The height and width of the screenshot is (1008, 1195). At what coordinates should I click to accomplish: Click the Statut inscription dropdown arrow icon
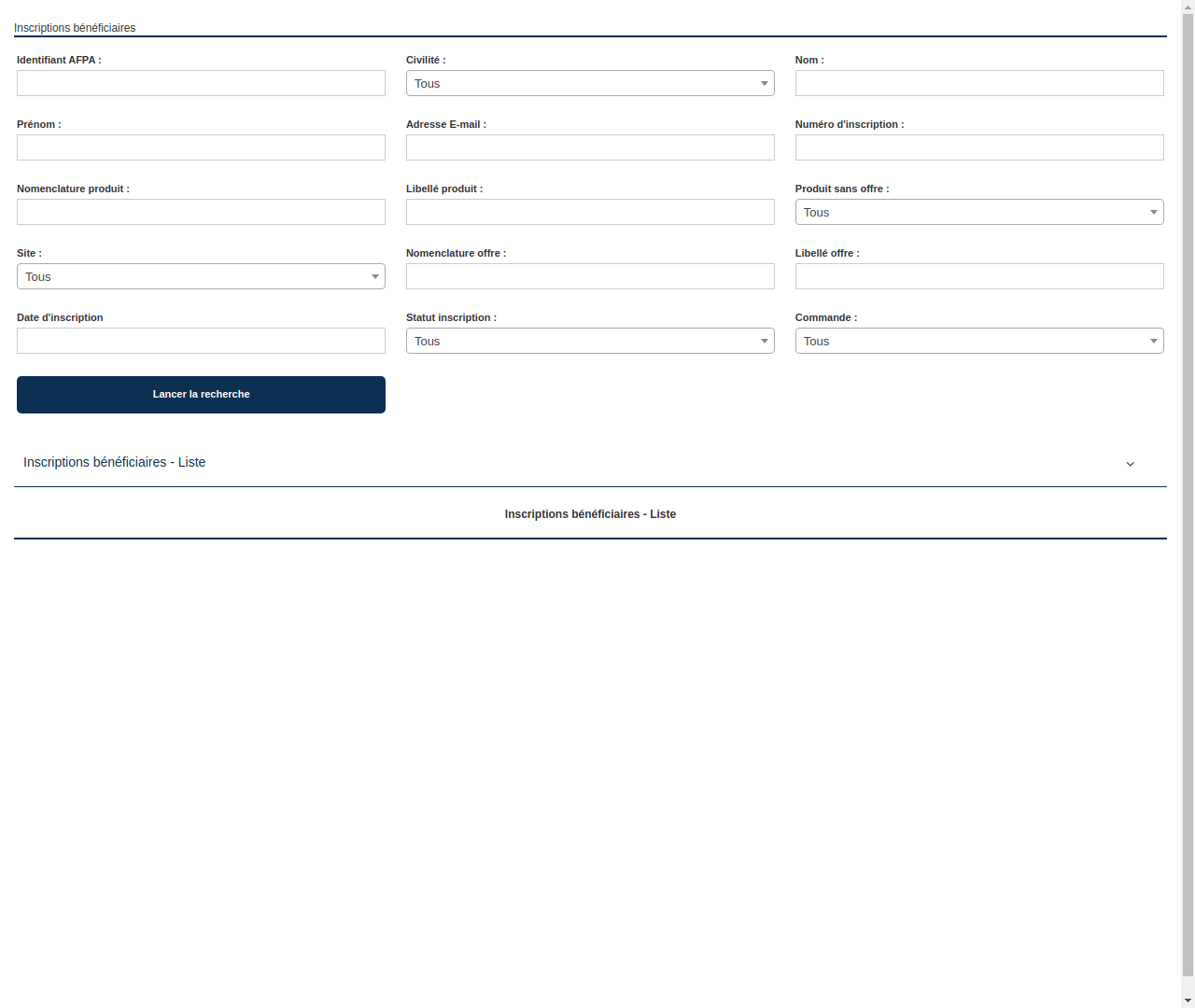pos(764,341)
